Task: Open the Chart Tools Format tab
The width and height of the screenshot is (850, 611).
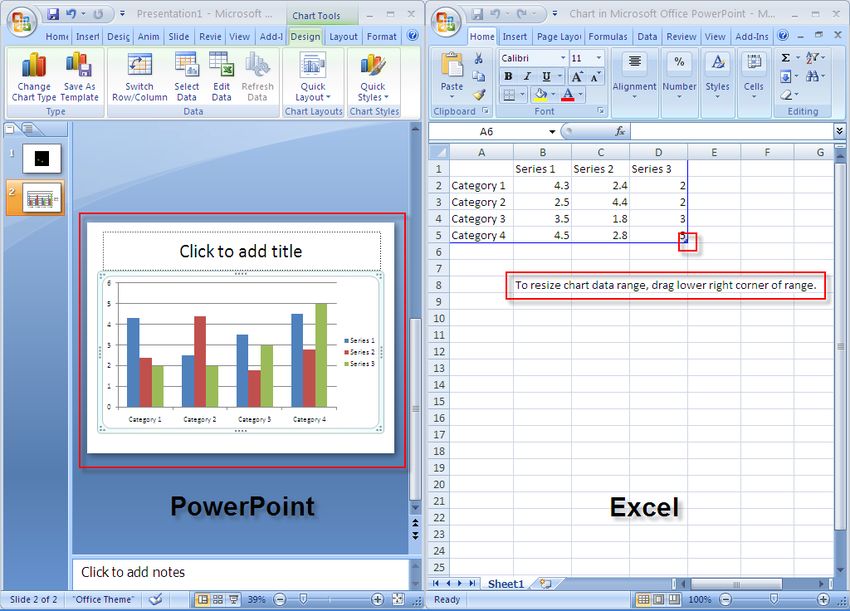Action: click(382, 36)
